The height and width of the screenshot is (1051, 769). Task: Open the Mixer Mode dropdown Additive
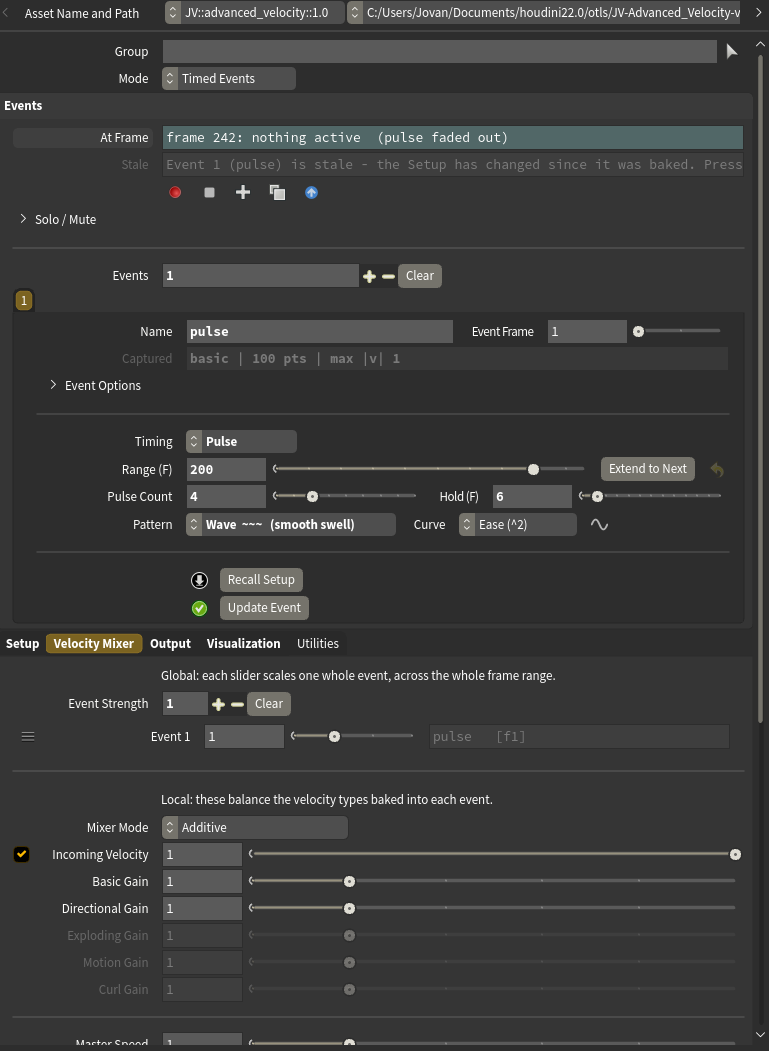pyautogui.click(x=255, y=828)
